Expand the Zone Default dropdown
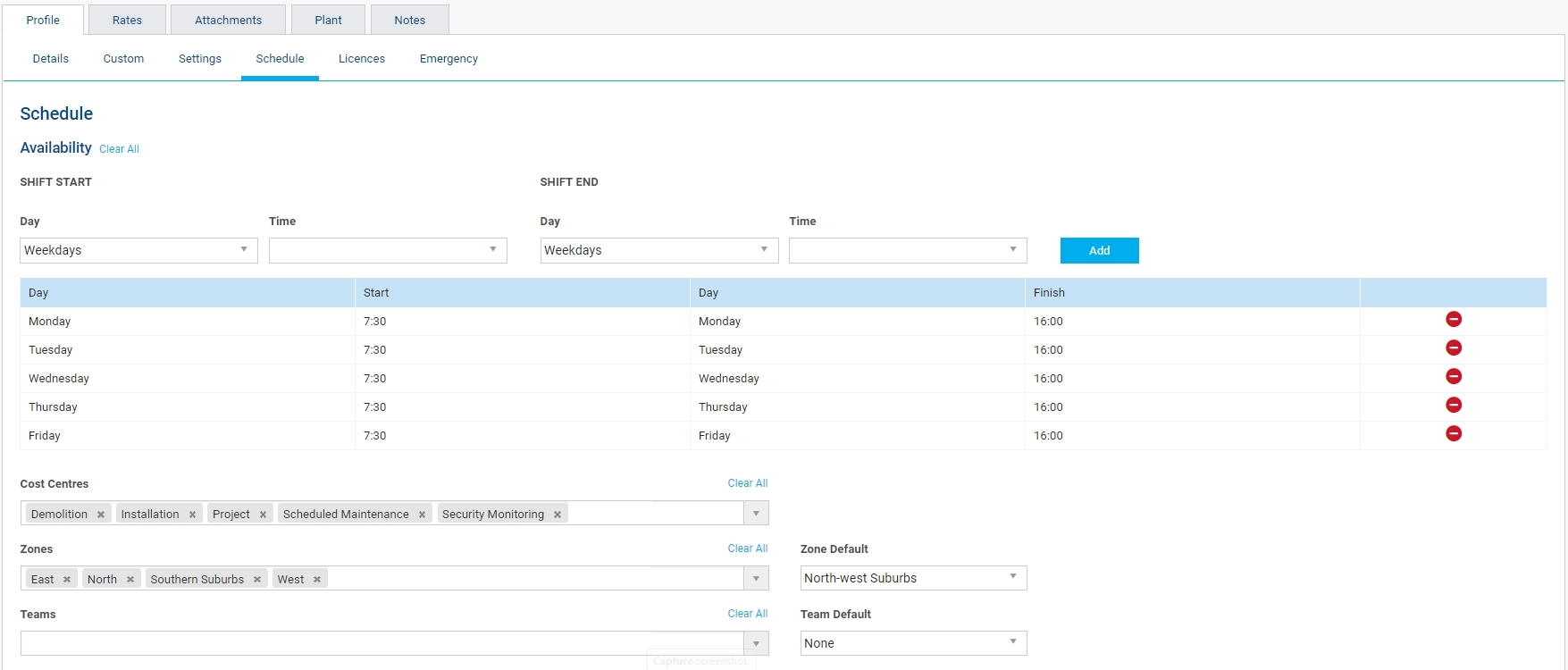Image resolution: width=1568 pixels, height=670 pixels. click(912, 578)
